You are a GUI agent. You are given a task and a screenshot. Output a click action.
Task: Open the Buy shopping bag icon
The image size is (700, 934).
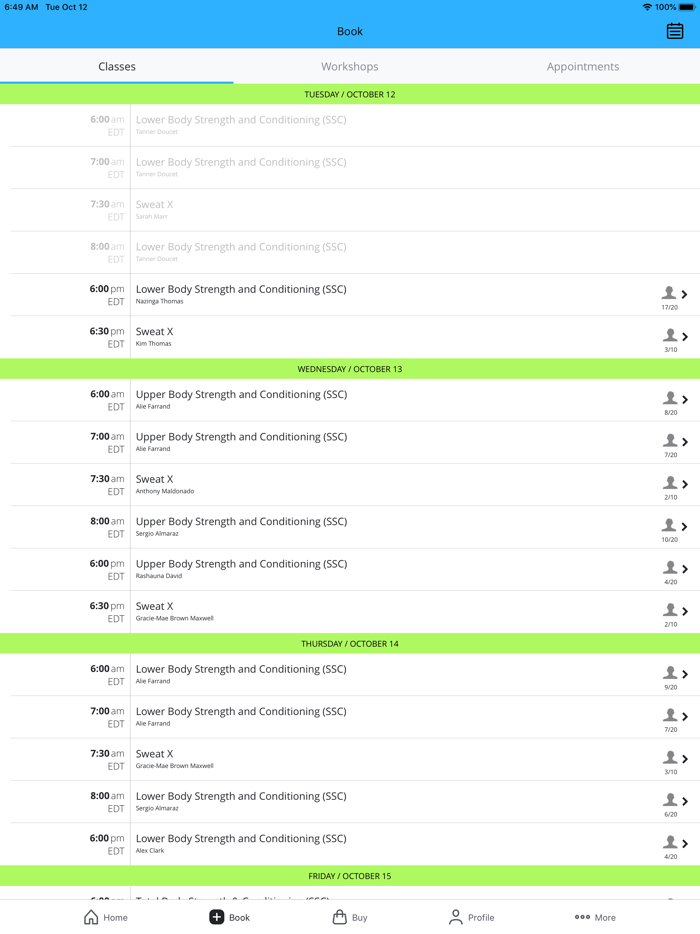click(339, 917)
